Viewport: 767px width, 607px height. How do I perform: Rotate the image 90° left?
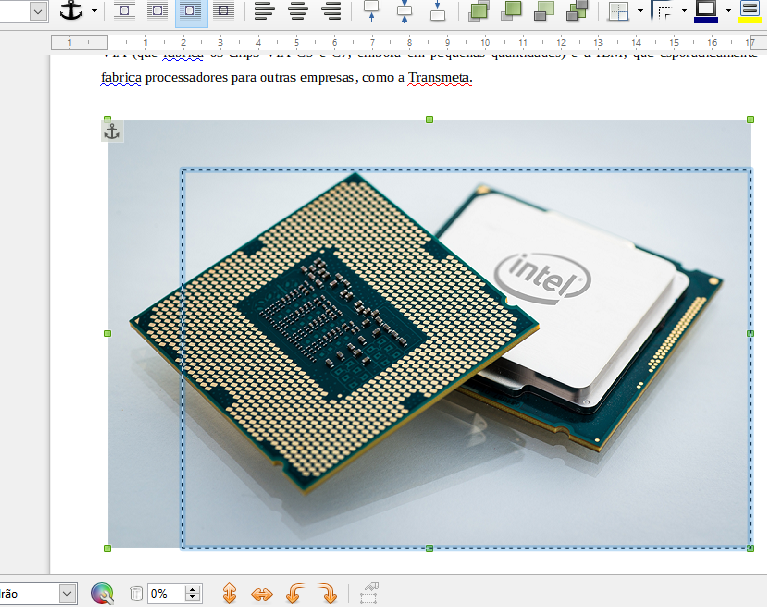tap(295, 594)
